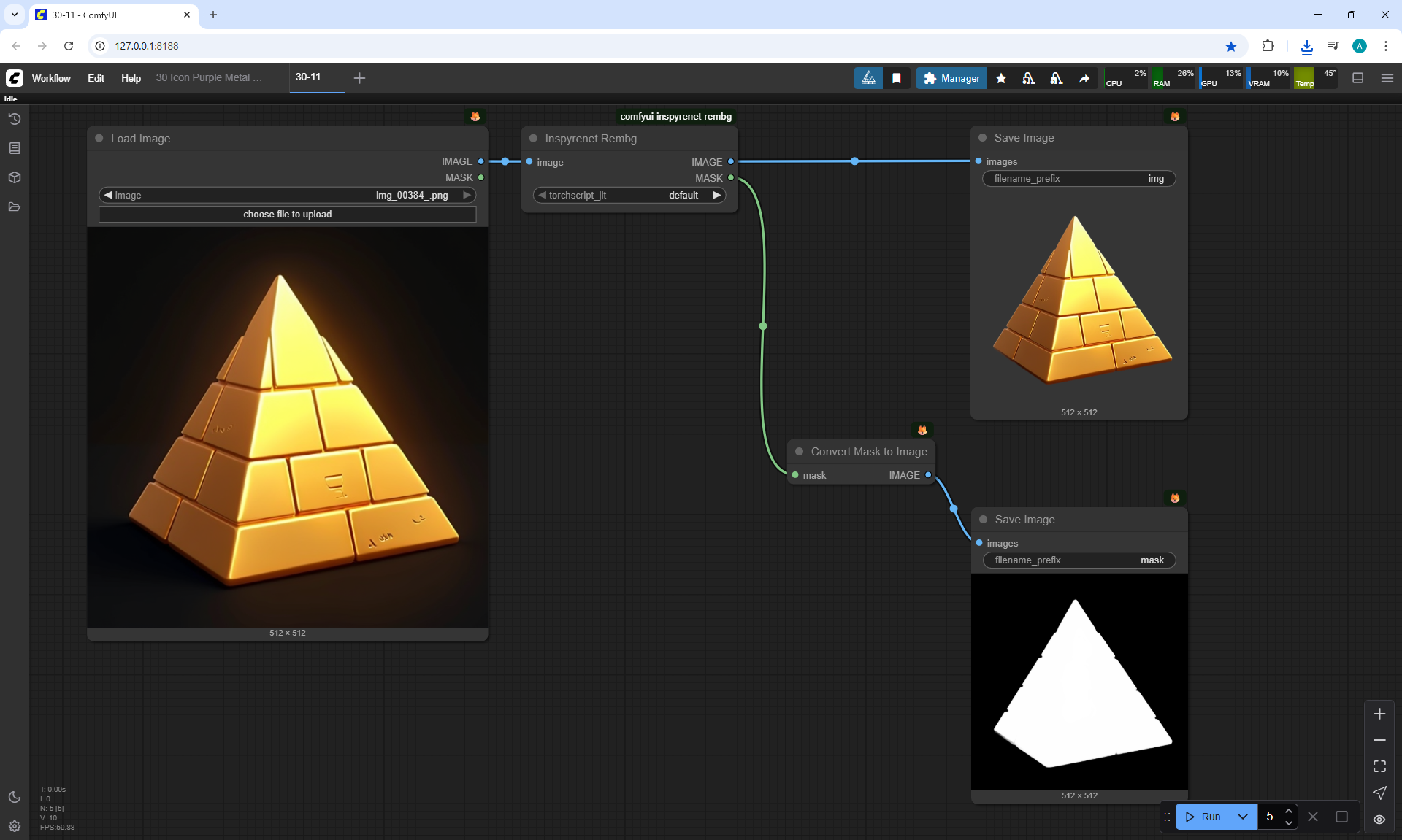This screenshot has width=1402, height=840.
Task: Click the star favorites icon beside Manager
Action: click(1001, 78)
